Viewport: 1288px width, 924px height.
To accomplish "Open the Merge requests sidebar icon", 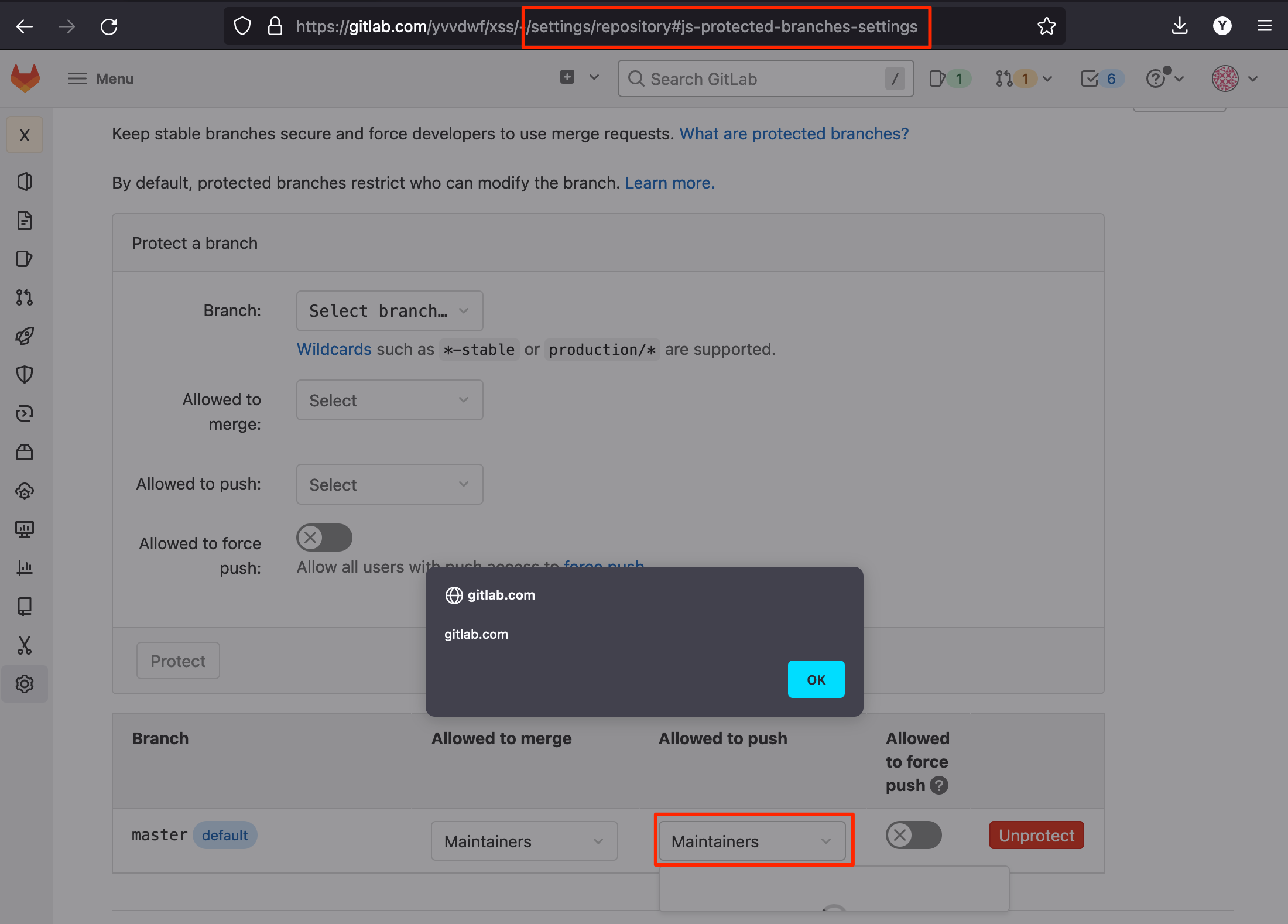I will point(25,297).
